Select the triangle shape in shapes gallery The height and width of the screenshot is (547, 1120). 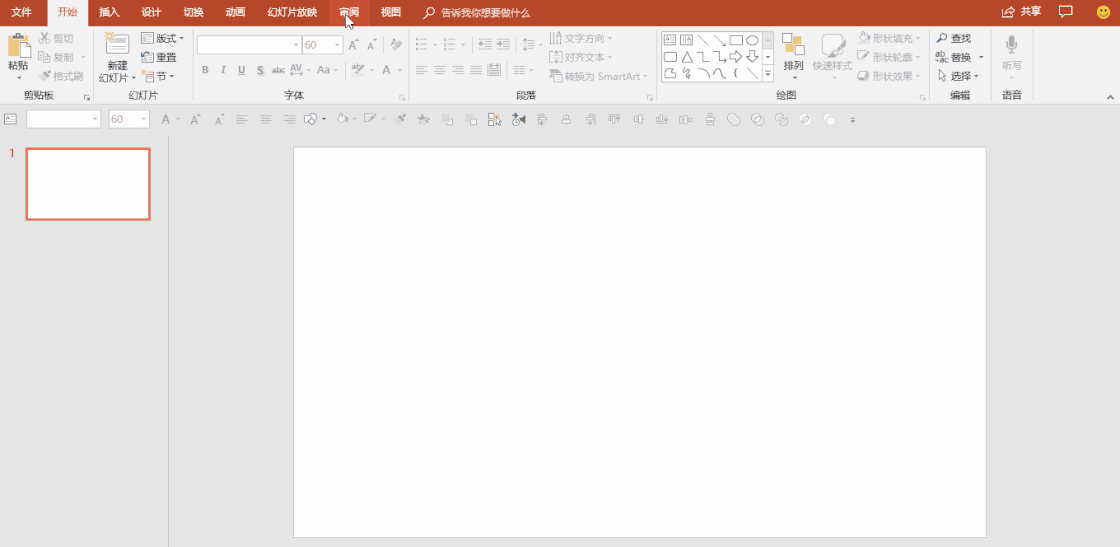click(686, 56)
